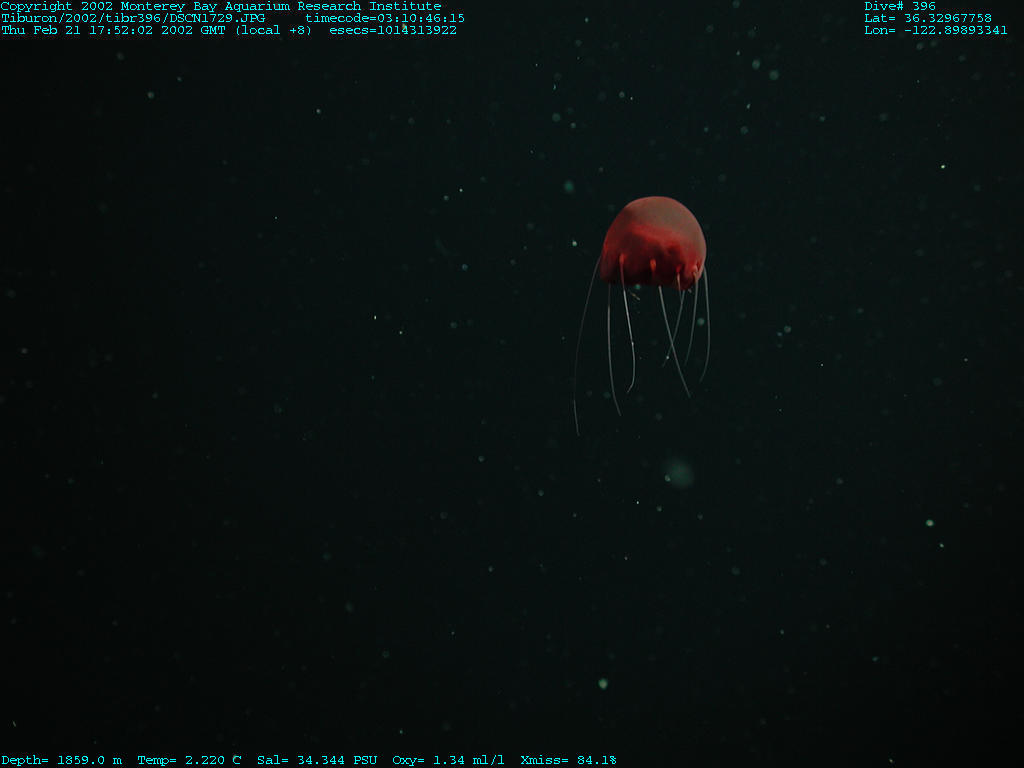Click the 'Temp= 2.220 C' reading
1024x768 pixels.
pyautogui.click(x=189, y=760)
